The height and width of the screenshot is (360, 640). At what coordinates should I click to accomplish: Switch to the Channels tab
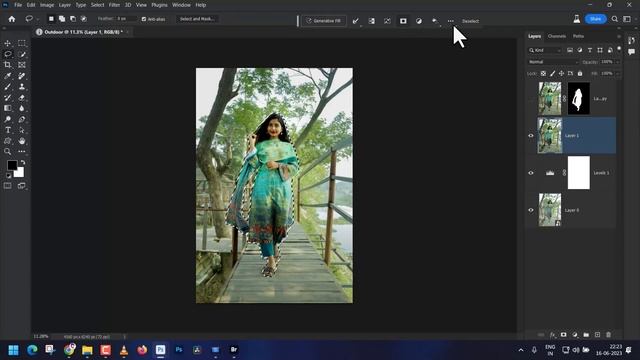point(557,36)
